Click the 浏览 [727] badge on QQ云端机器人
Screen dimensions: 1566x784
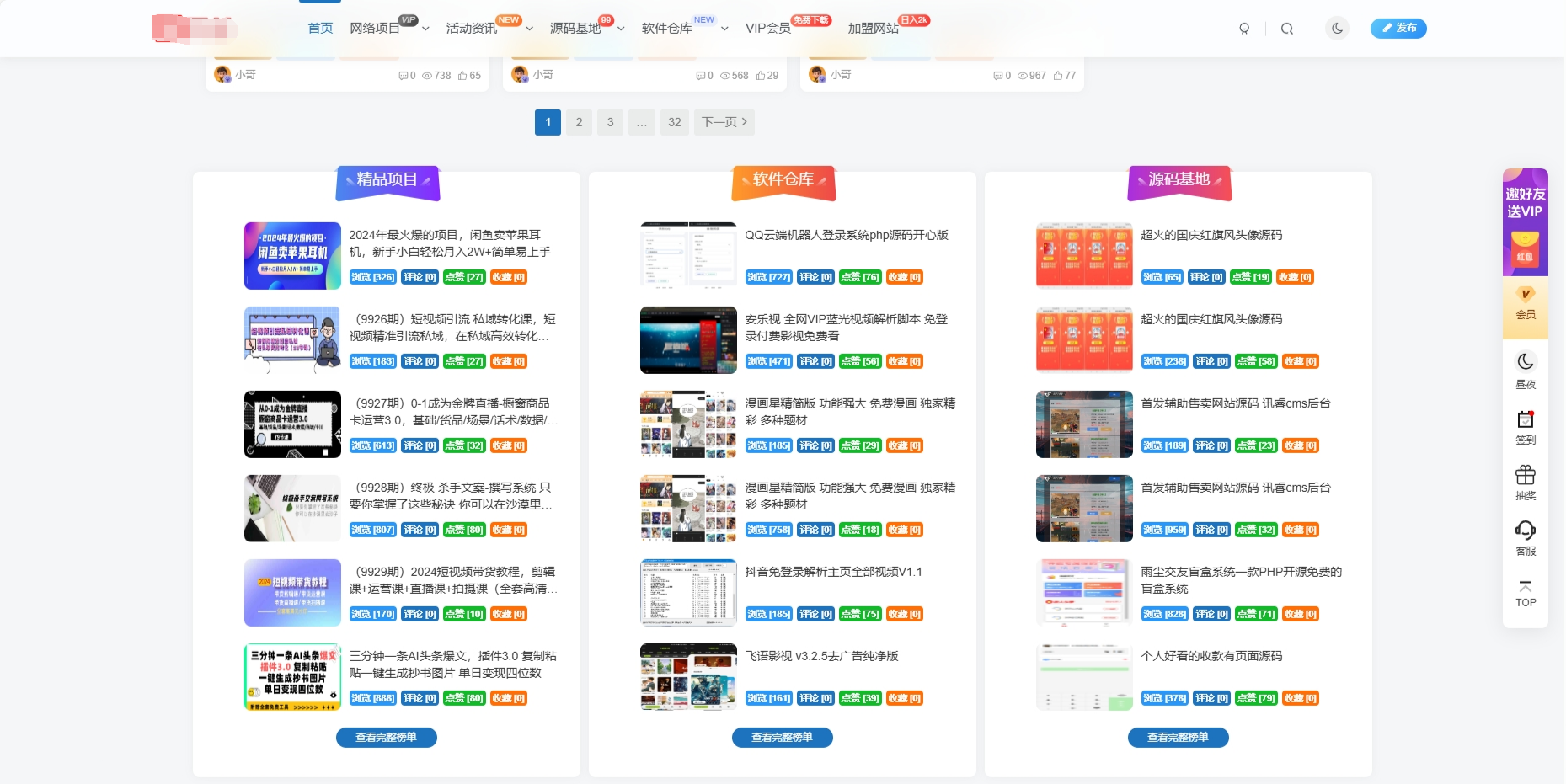(768, 277)
